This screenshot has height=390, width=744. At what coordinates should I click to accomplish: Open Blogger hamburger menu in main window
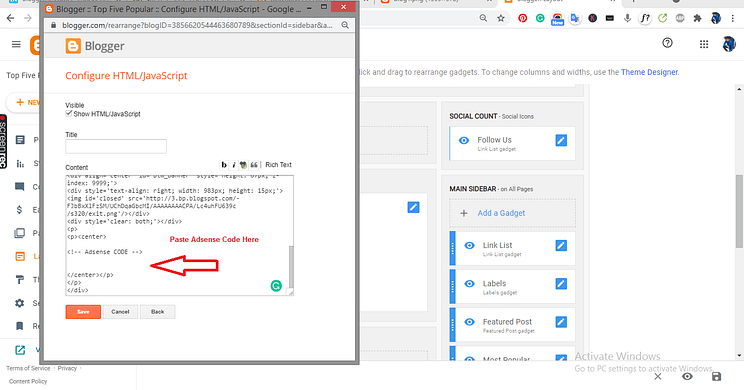pos(16,44)
